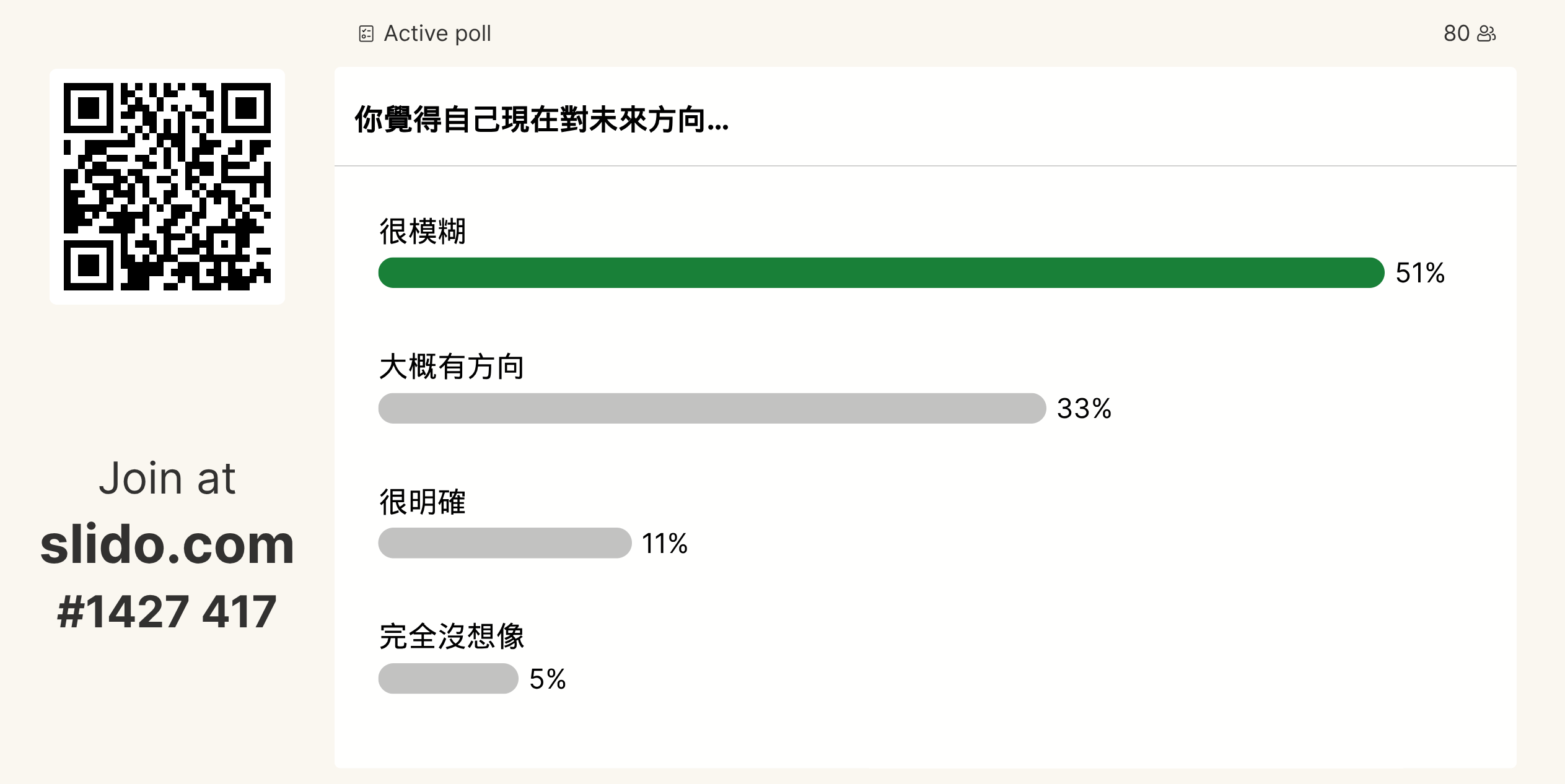Click the "Join at" text
The height and width of the screenshot is (784, 1565).
(x=167, y=479)
